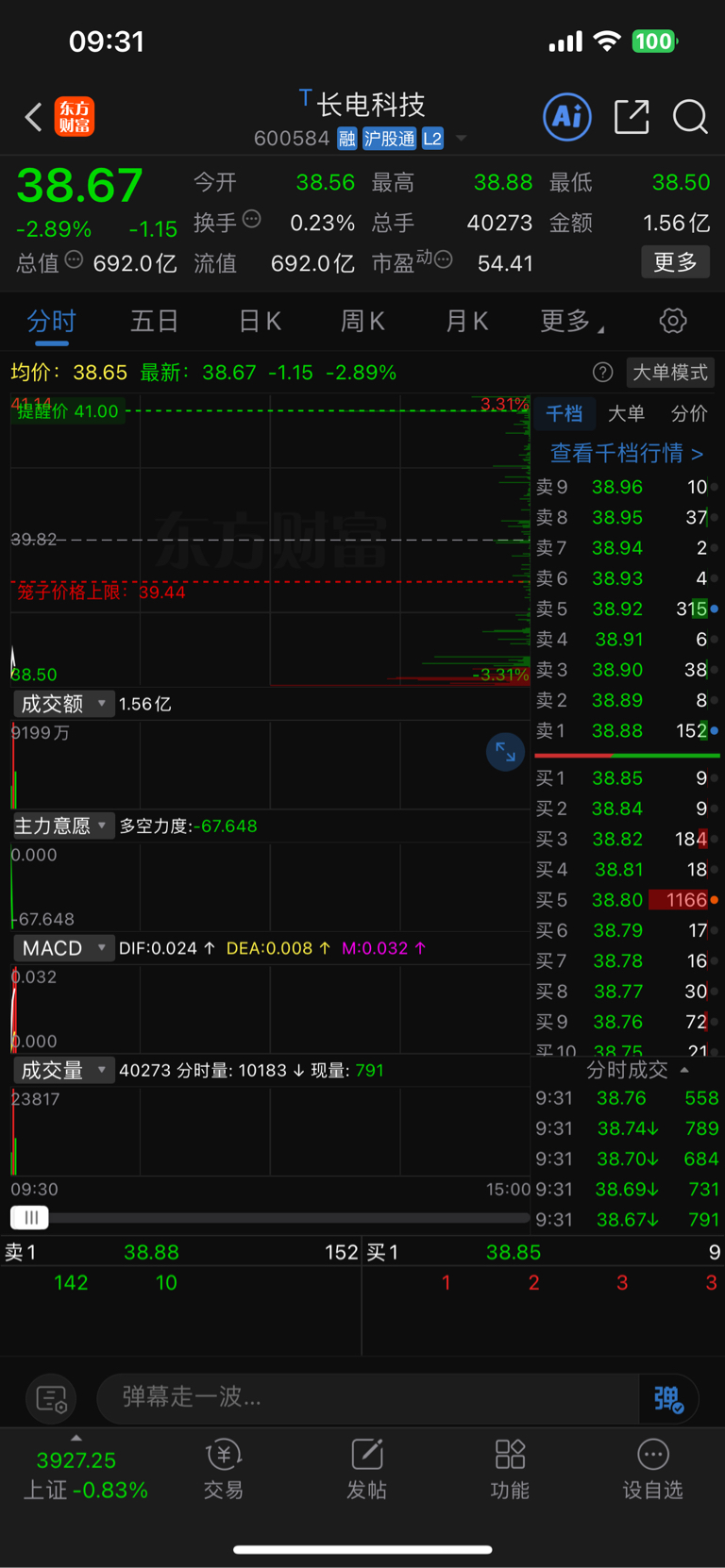Tap the bottom 买1 38.85 queue row
The image size is (725, 1568).
coord(544,1252)
